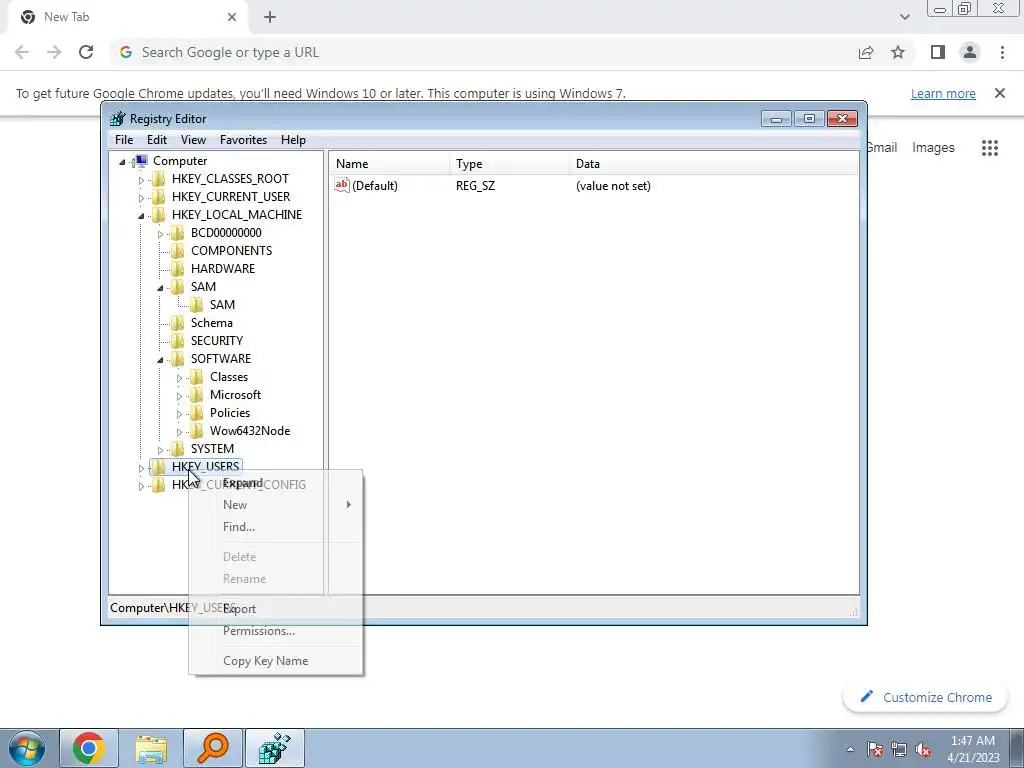Click the SECURITY key folder icon

[178, 341]
